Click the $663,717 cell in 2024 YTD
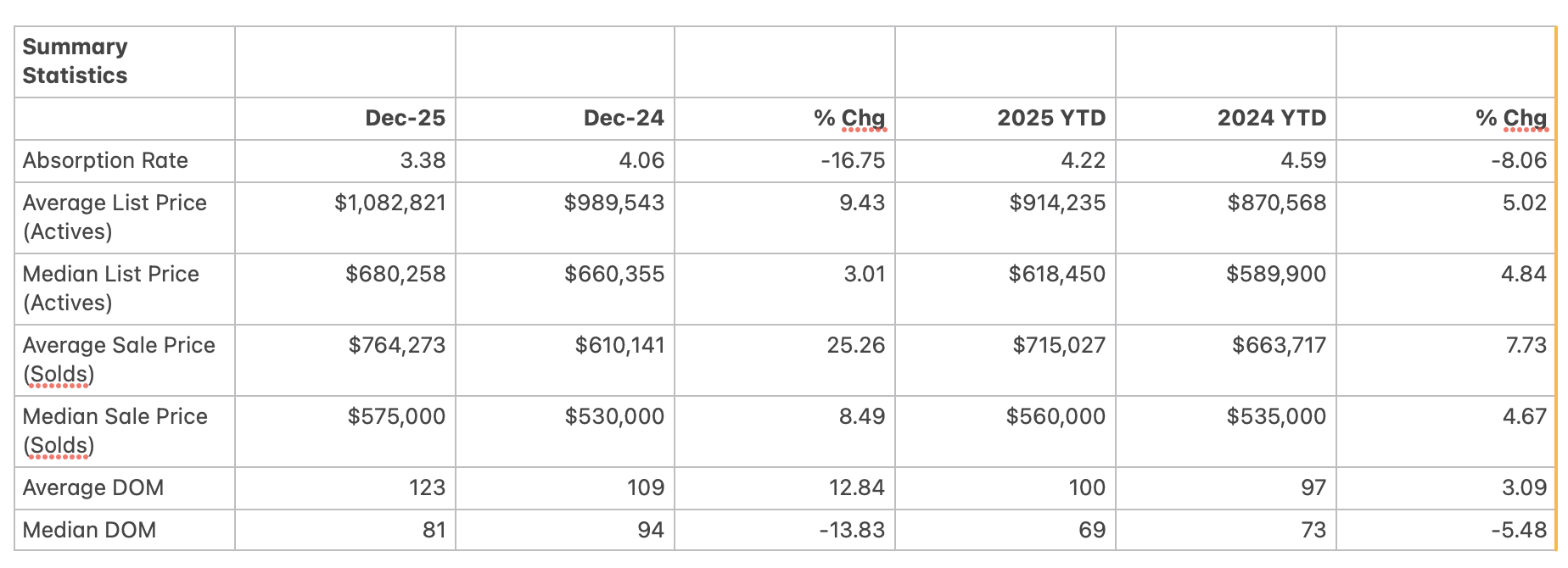 tap(1279, 345)
